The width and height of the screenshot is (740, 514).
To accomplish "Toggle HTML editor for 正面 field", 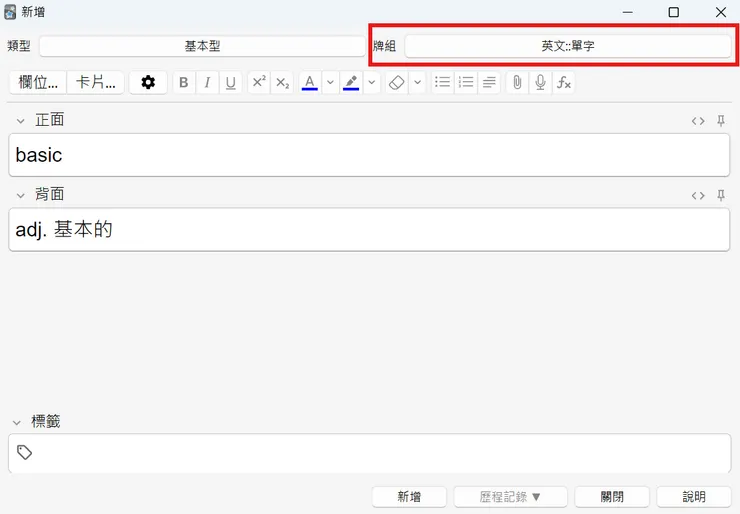I will [698, 121].
